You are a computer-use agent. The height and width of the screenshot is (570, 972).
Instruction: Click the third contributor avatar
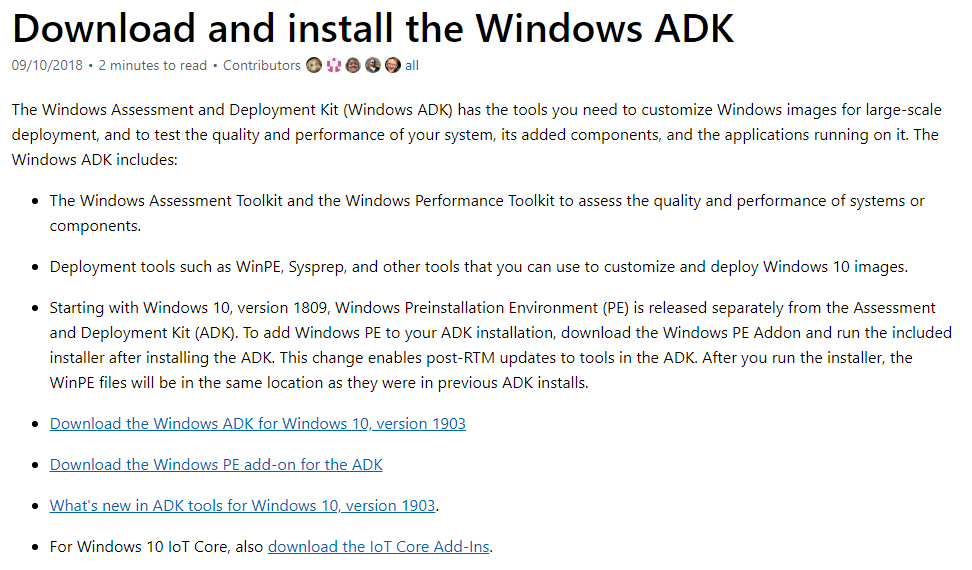point(353,65)
